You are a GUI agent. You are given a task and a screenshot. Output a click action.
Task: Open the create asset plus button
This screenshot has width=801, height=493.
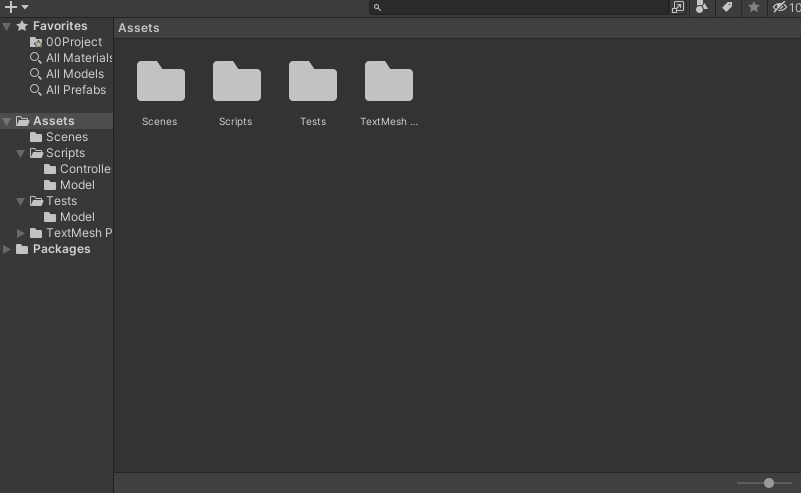click(x=11, y=7)
